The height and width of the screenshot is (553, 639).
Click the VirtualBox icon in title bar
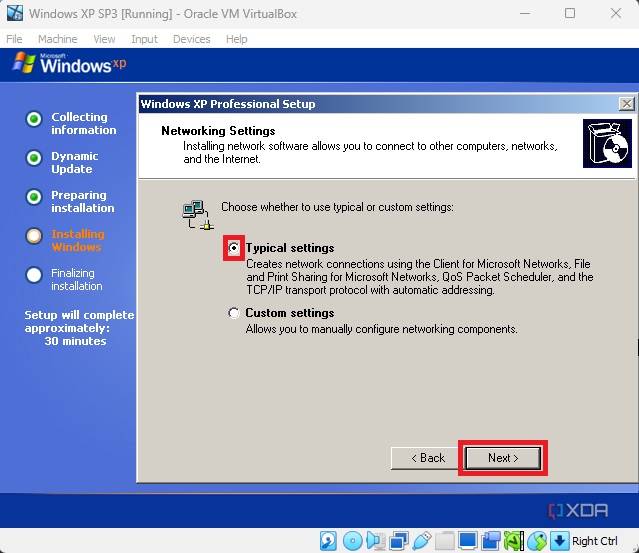15,13
